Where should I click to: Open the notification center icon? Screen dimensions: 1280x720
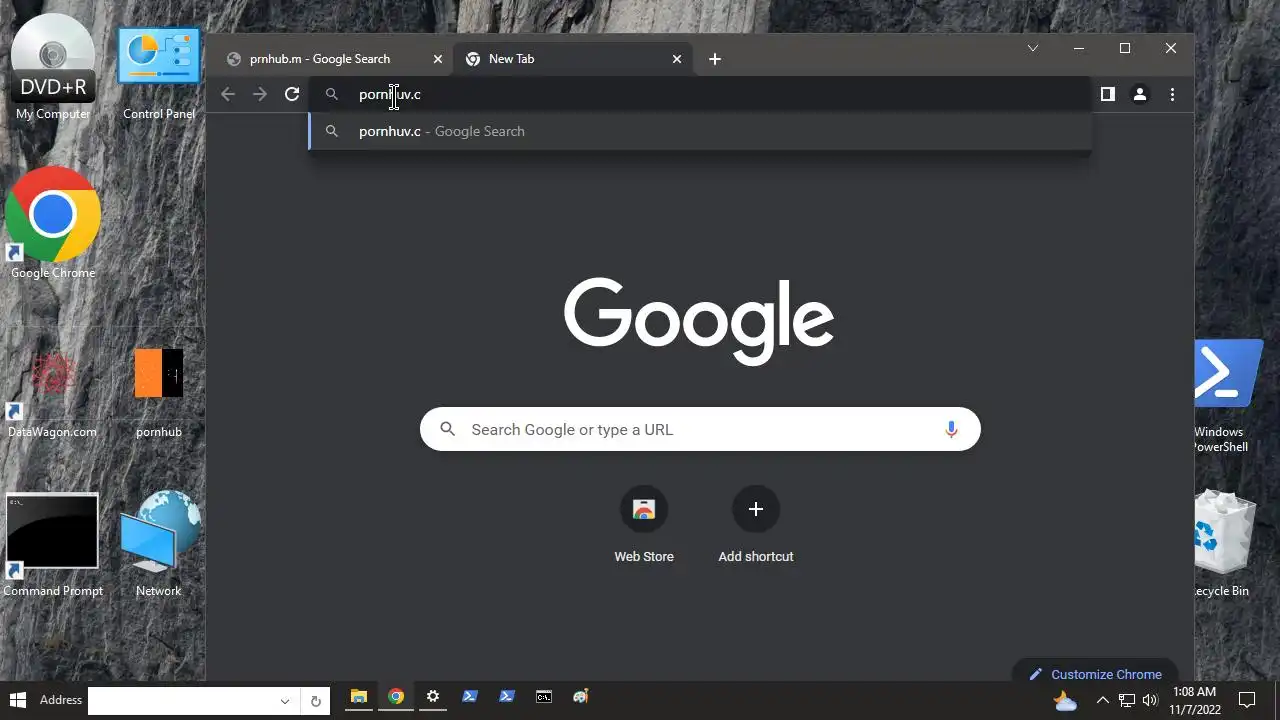(1247, 700)
